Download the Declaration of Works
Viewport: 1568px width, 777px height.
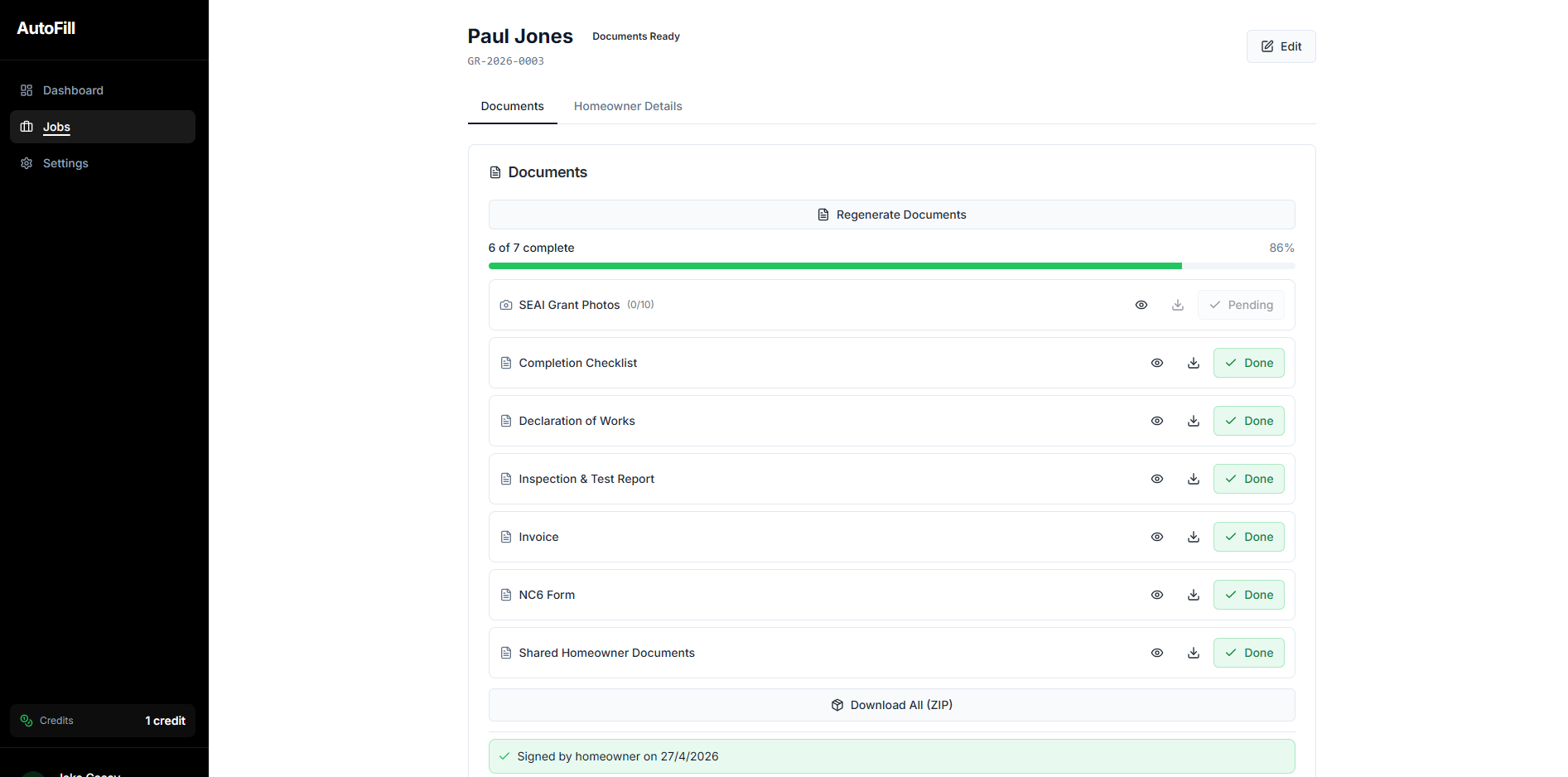[1194, 421]
